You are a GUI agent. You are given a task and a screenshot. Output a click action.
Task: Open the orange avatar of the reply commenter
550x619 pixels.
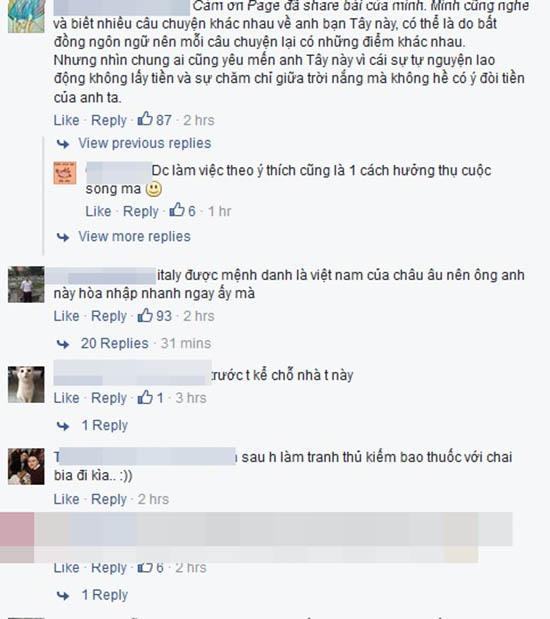tap(65, 173)
